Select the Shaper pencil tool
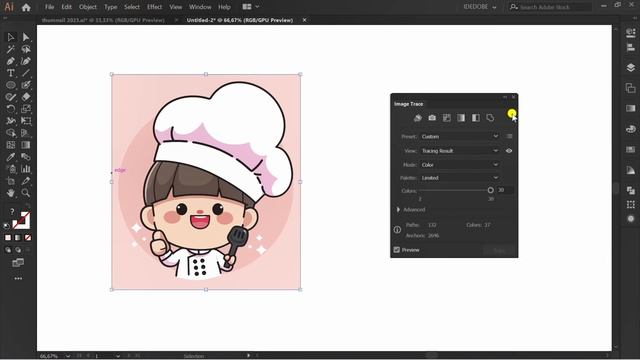 click(x=11, y=97)
